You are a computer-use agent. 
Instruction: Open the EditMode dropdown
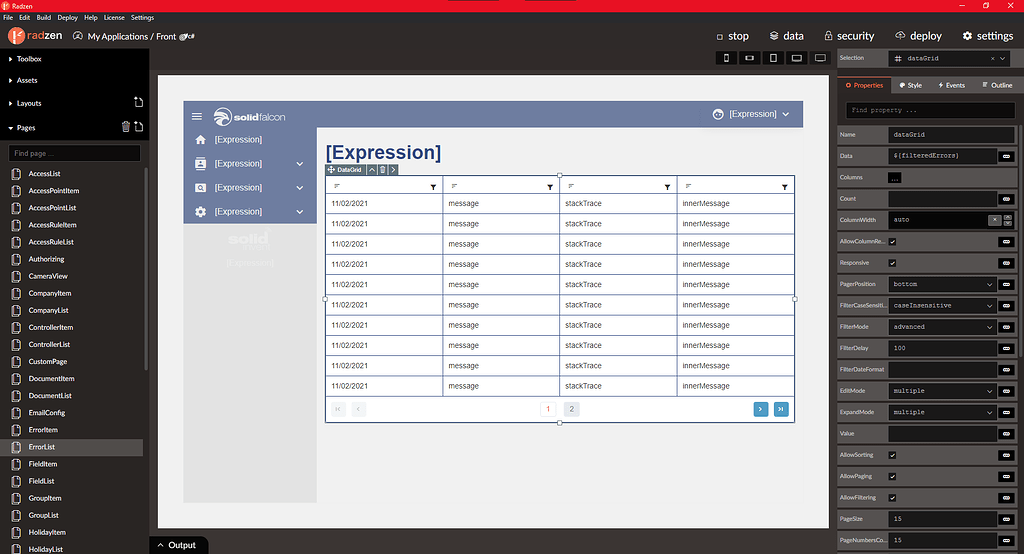click(942, 391)
